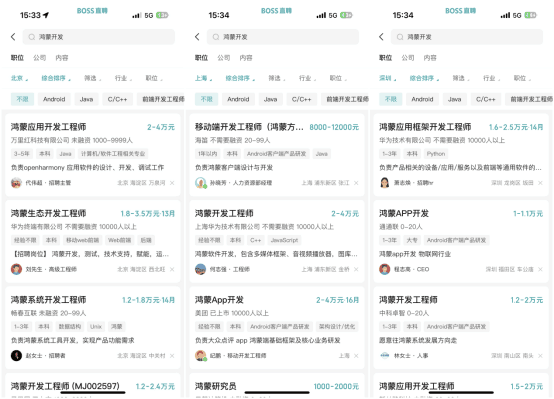Dismiss 鸿蒙应用开发工程师 2-4万元 card with X

pyautogui.click(x=172, y=183)
